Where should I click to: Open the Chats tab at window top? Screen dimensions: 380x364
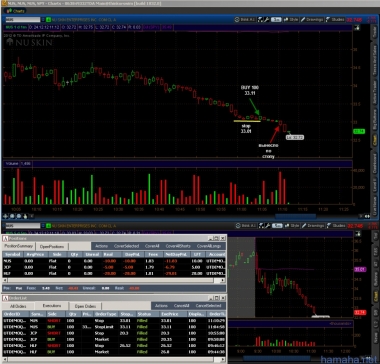click(15, 11)
